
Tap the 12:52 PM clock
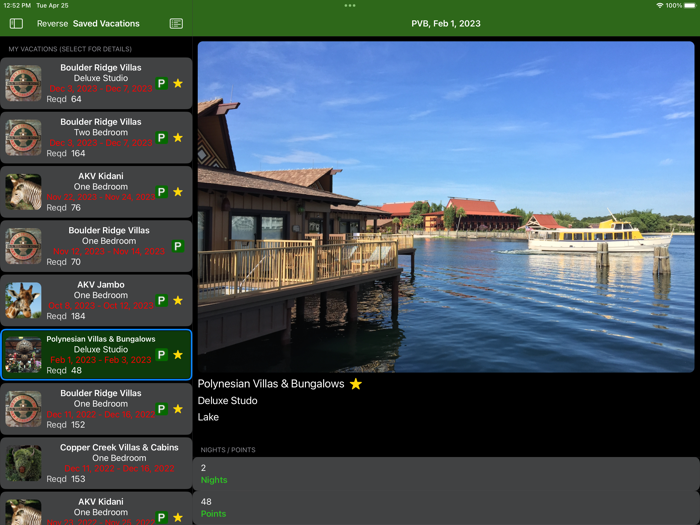(17, 5)
